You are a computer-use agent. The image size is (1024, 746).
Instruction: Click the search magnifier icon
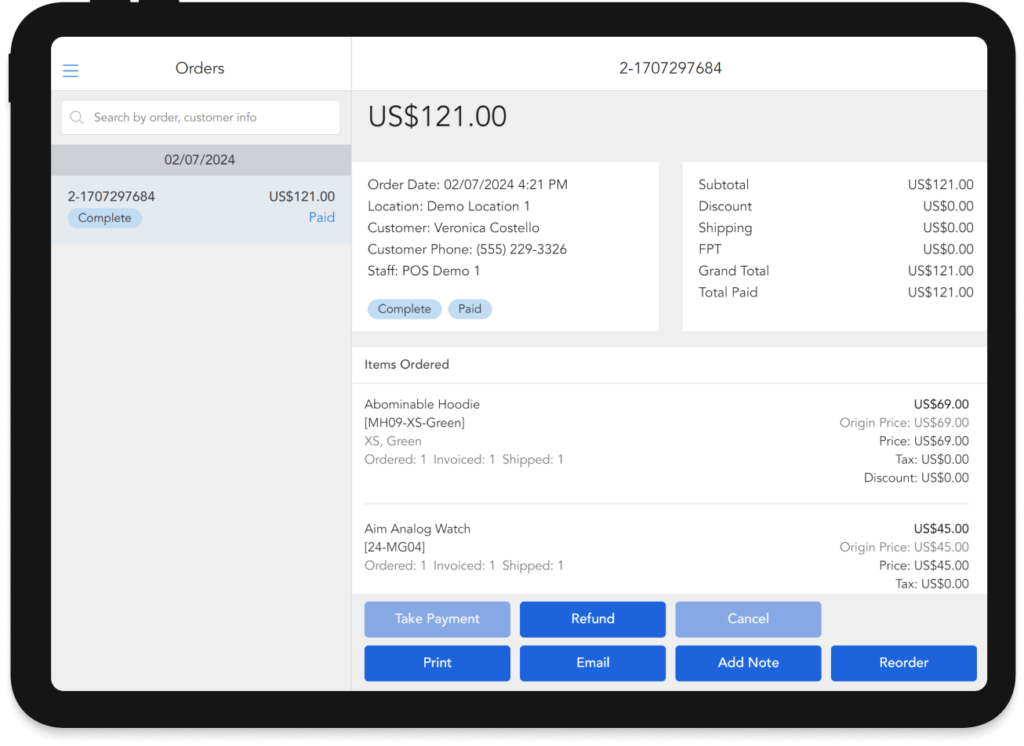point(77,117)
